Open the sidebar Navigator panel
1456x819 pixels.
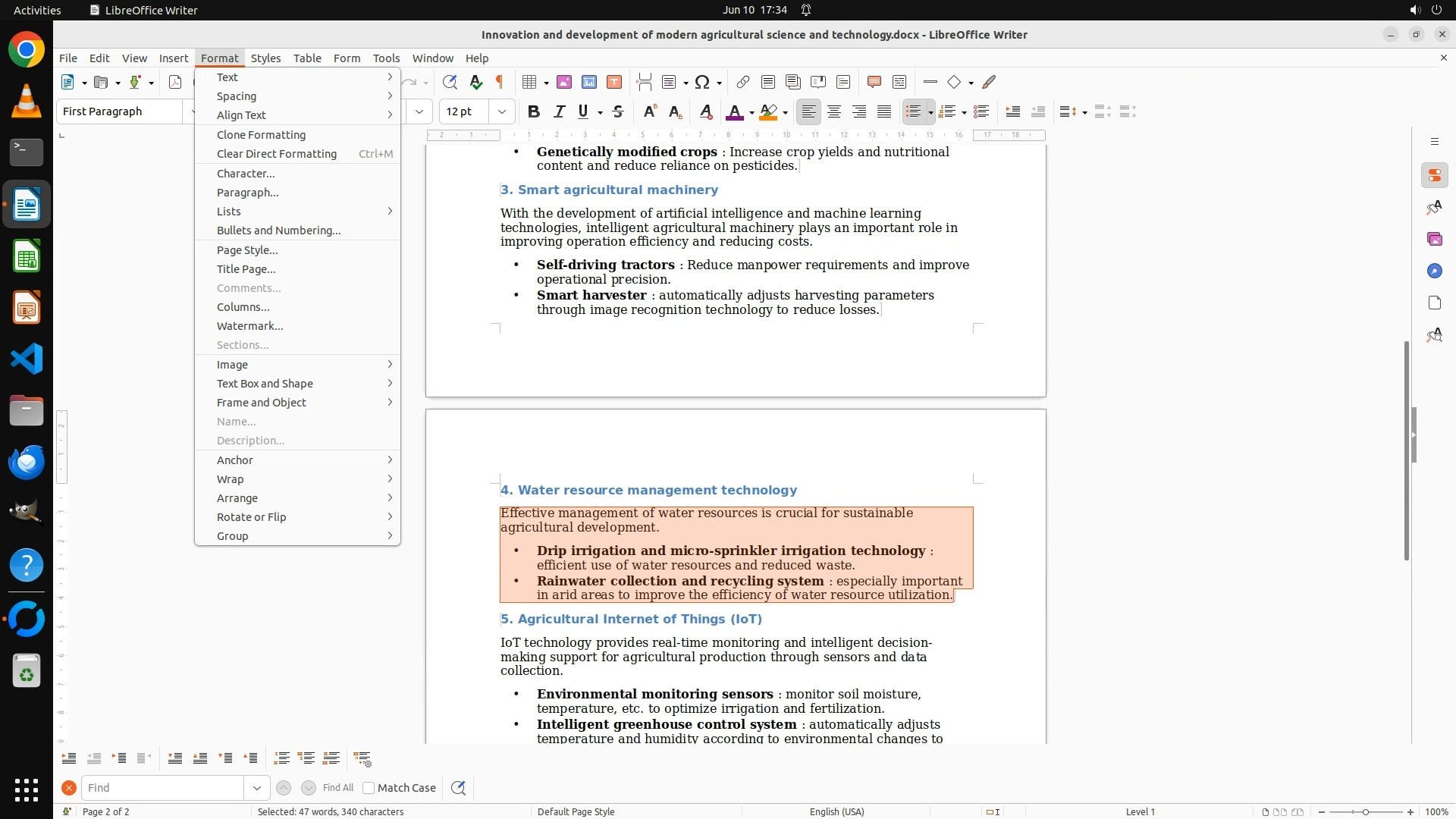1434,271
